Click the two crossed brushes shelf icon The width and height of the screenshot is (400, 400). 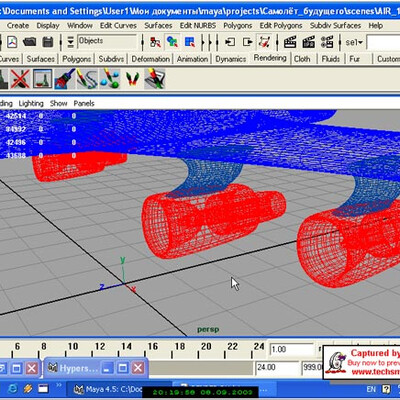[x=132, y=79]
